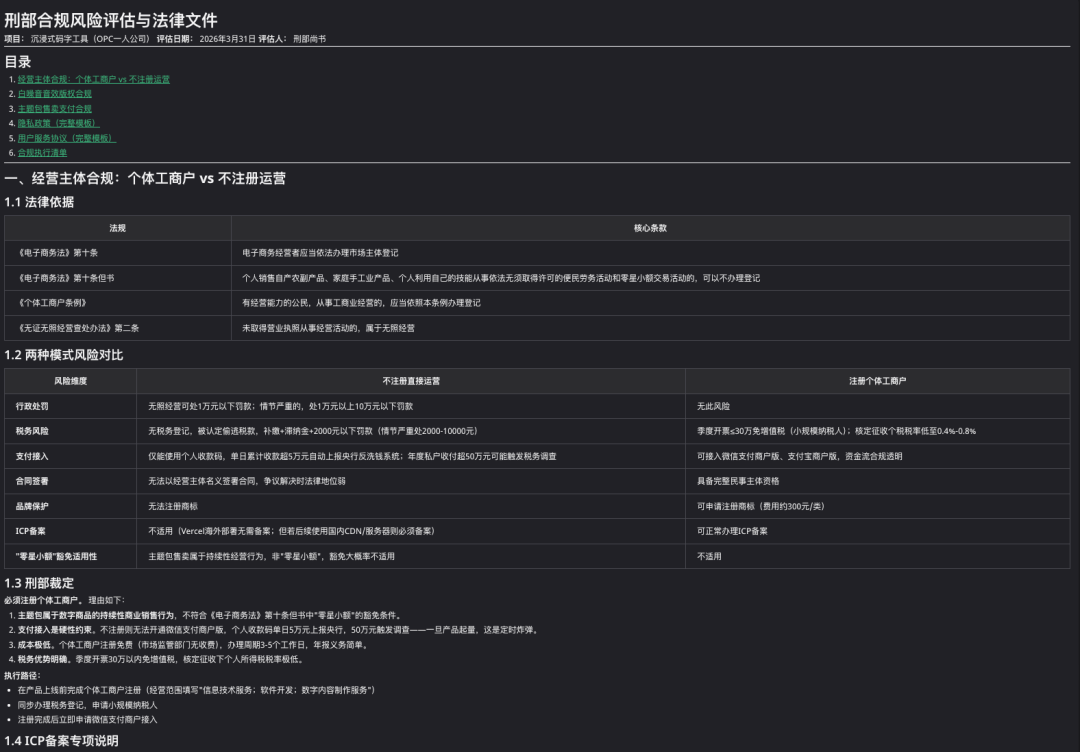
Task: 点击"1.4 ICP备案专项说明"标题
Action: pyautogui.click(x=62, y=742)
